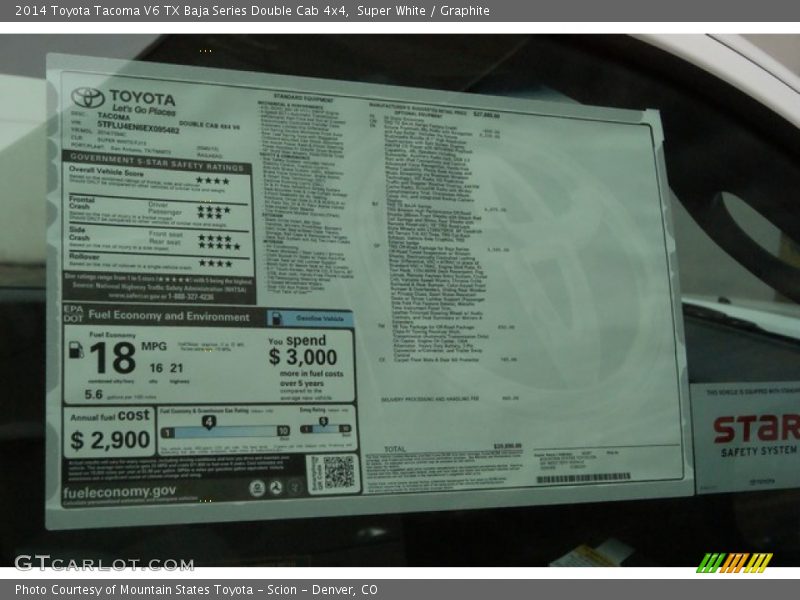800x600 pixels.
Task: Click the 5.6 gallons per 100 miles value
Action: (x=93, y=394)
